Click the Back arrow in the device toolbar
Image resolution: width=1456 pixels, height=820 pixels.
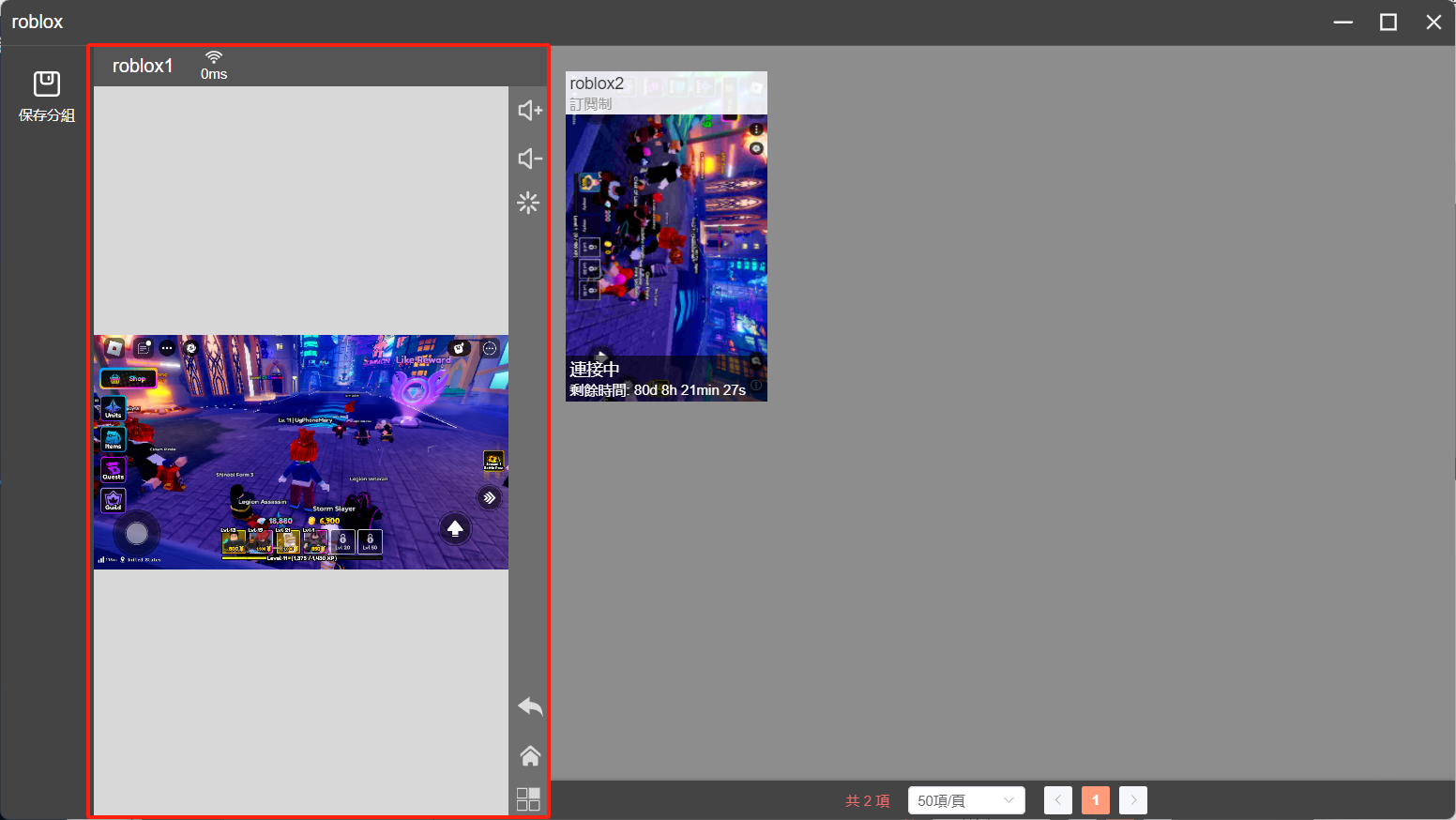(x=530, y=706)
